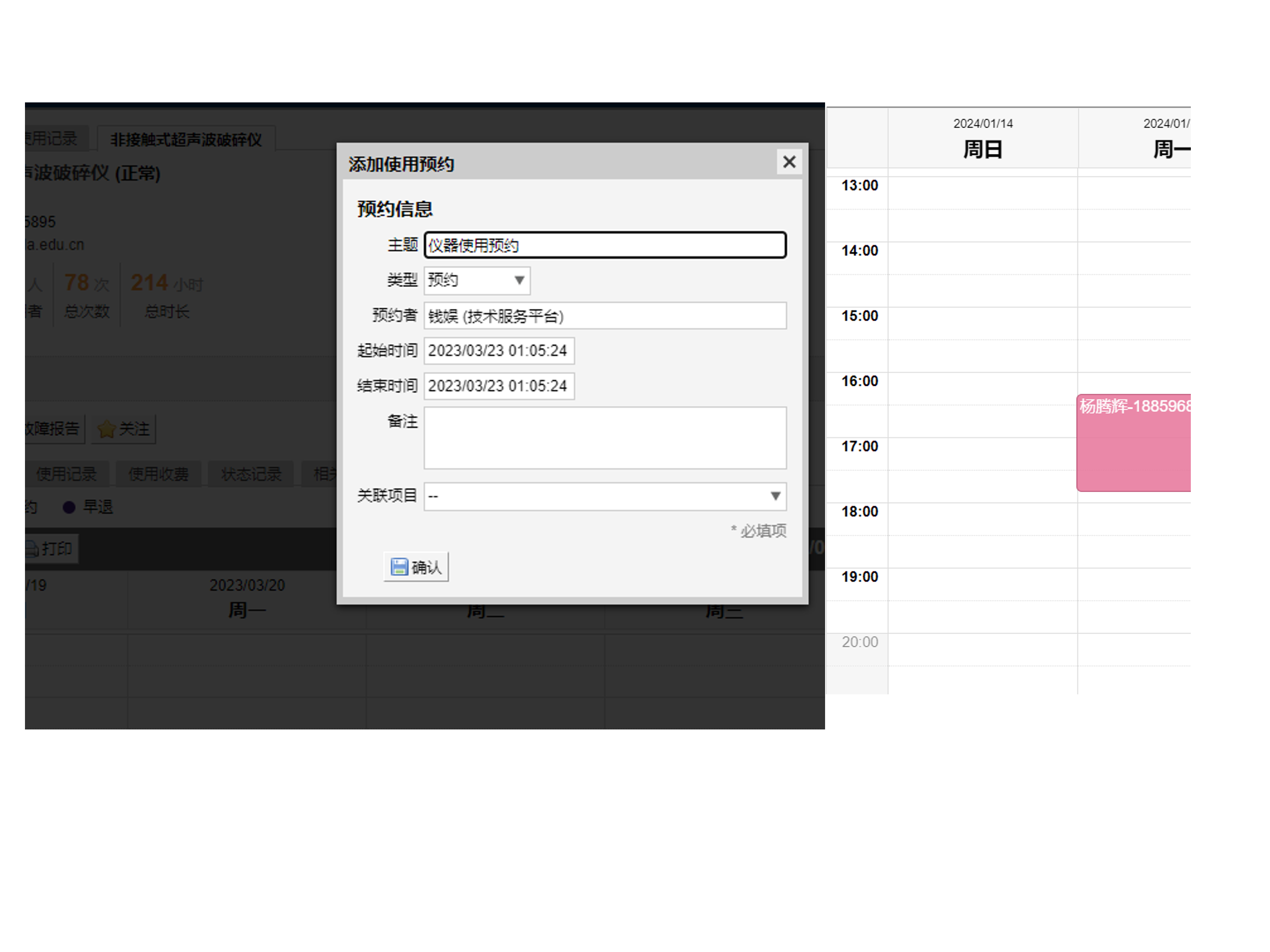This screenshot has height=952, width=1270.
Task: Click the 16:00 time label
Action: (859, 381)
